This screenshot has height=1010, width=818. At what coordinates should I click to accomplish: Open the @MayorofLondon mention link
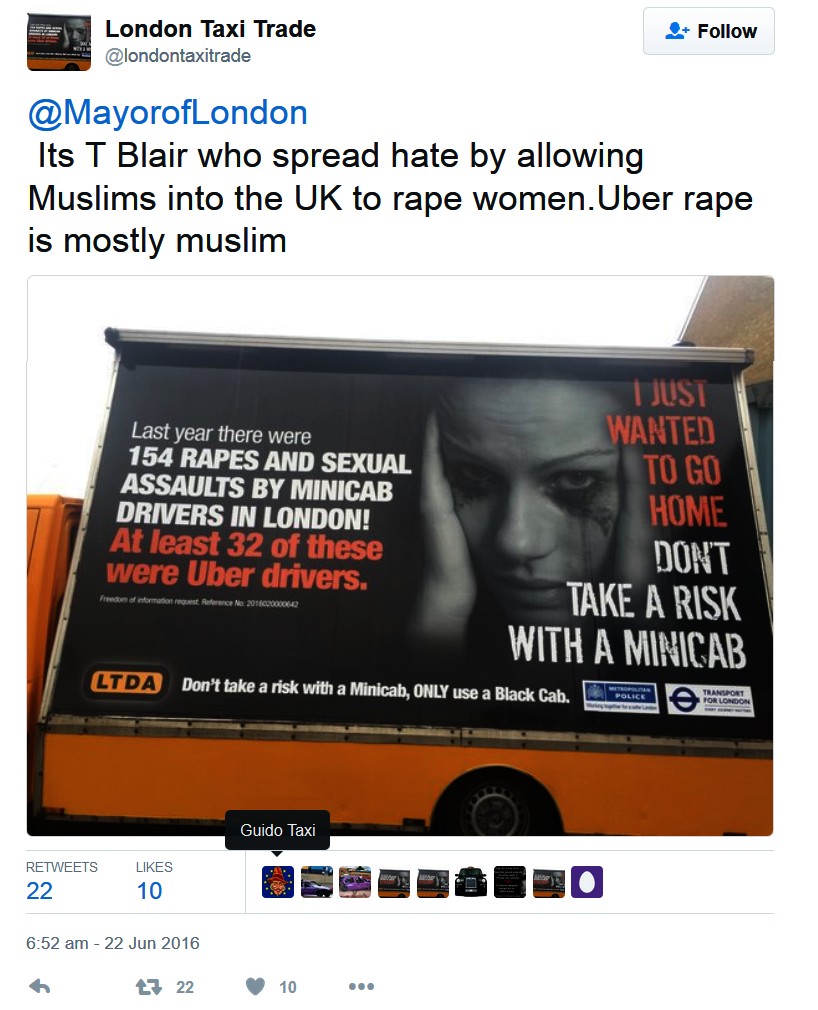(x=167, y=113)
